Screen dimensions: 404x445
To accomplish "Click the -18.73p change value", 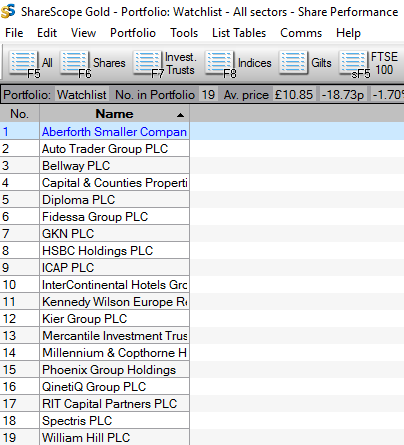I will click(x=343, y=95).
